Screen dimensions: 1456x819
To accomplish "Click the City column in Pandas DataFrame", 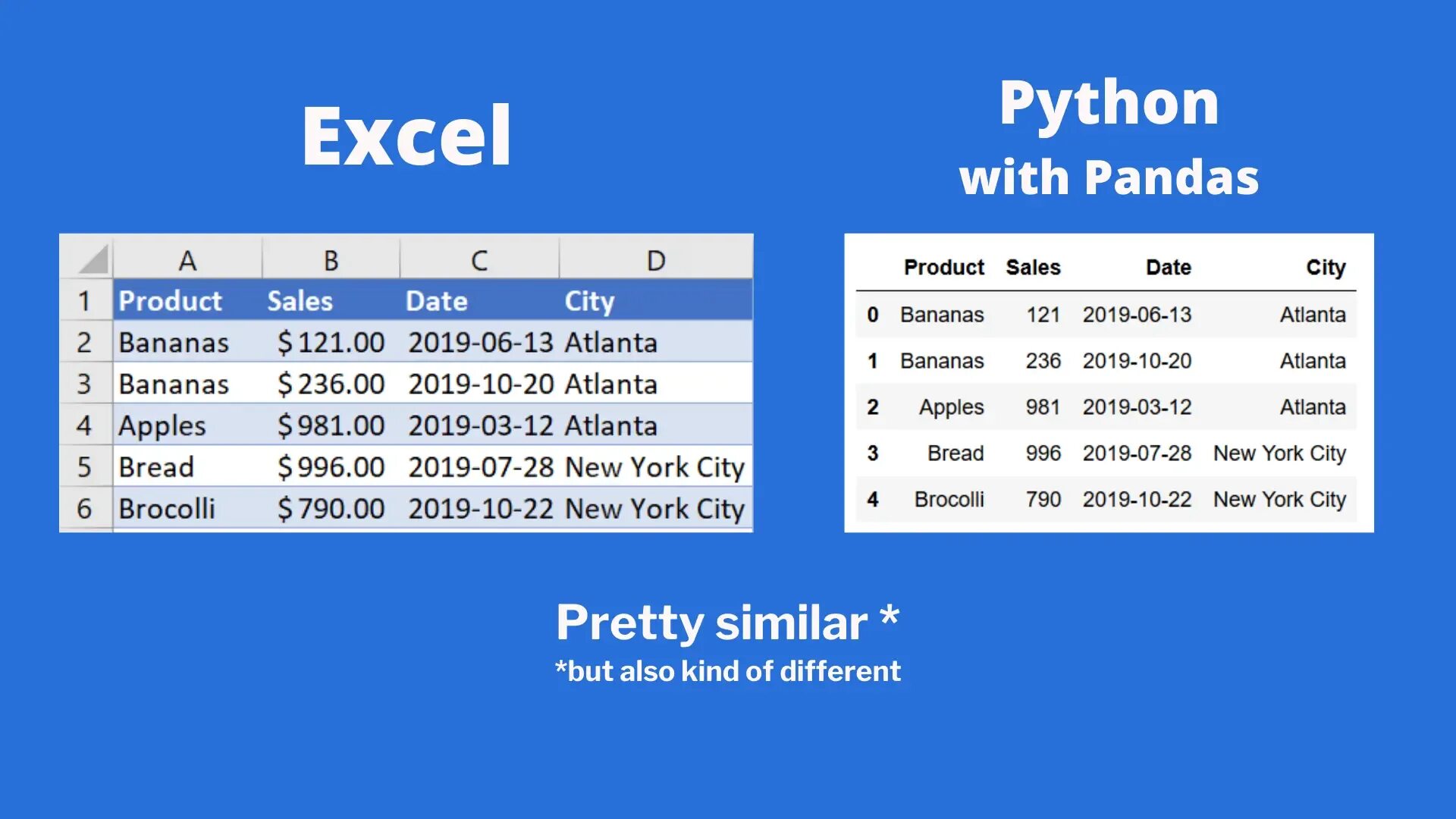I will [x=1324, y=265].
